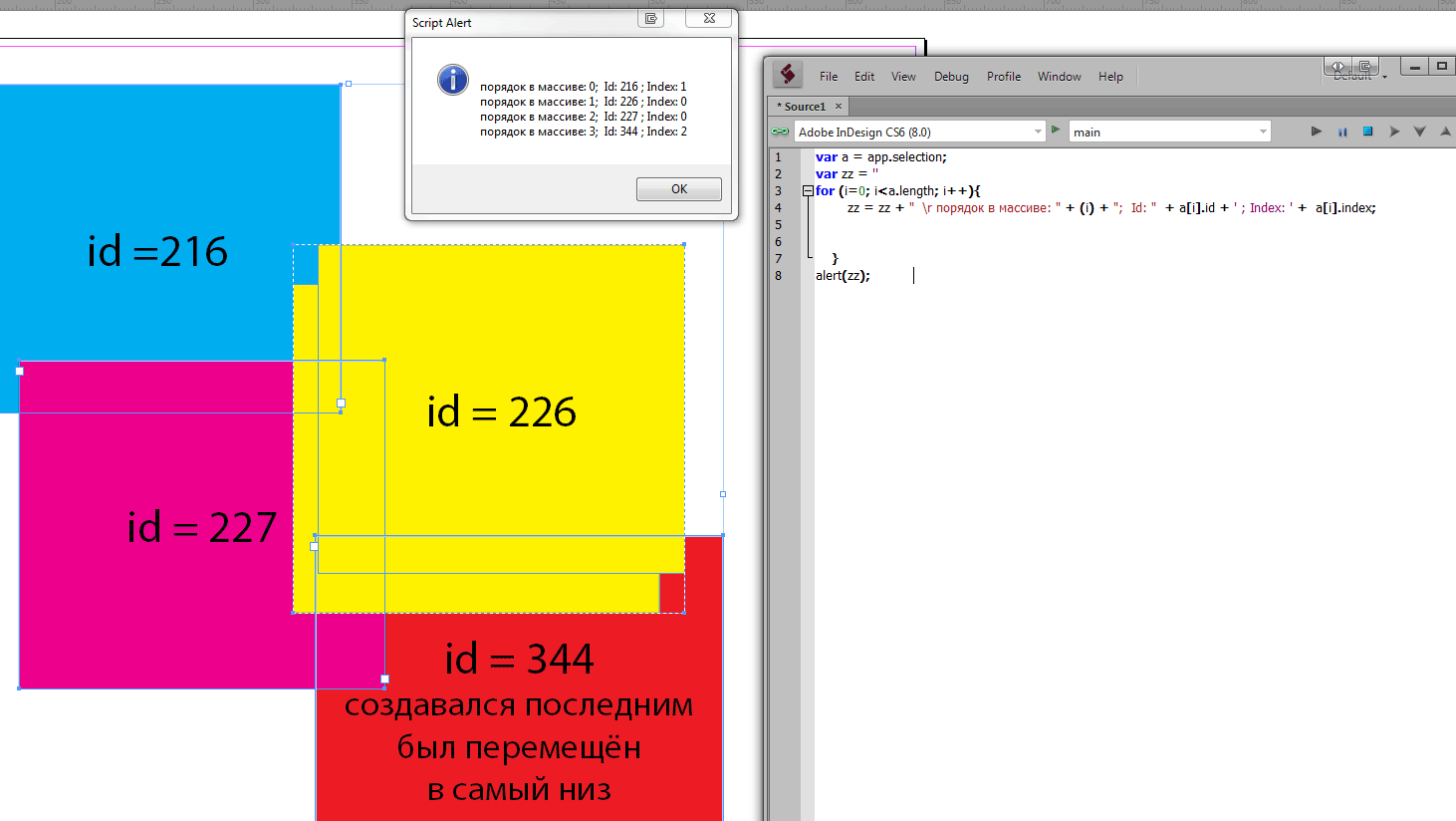The image size is (1456, 821).
Task: Click the 'в самый низ' text on red box
Action: 519,790
